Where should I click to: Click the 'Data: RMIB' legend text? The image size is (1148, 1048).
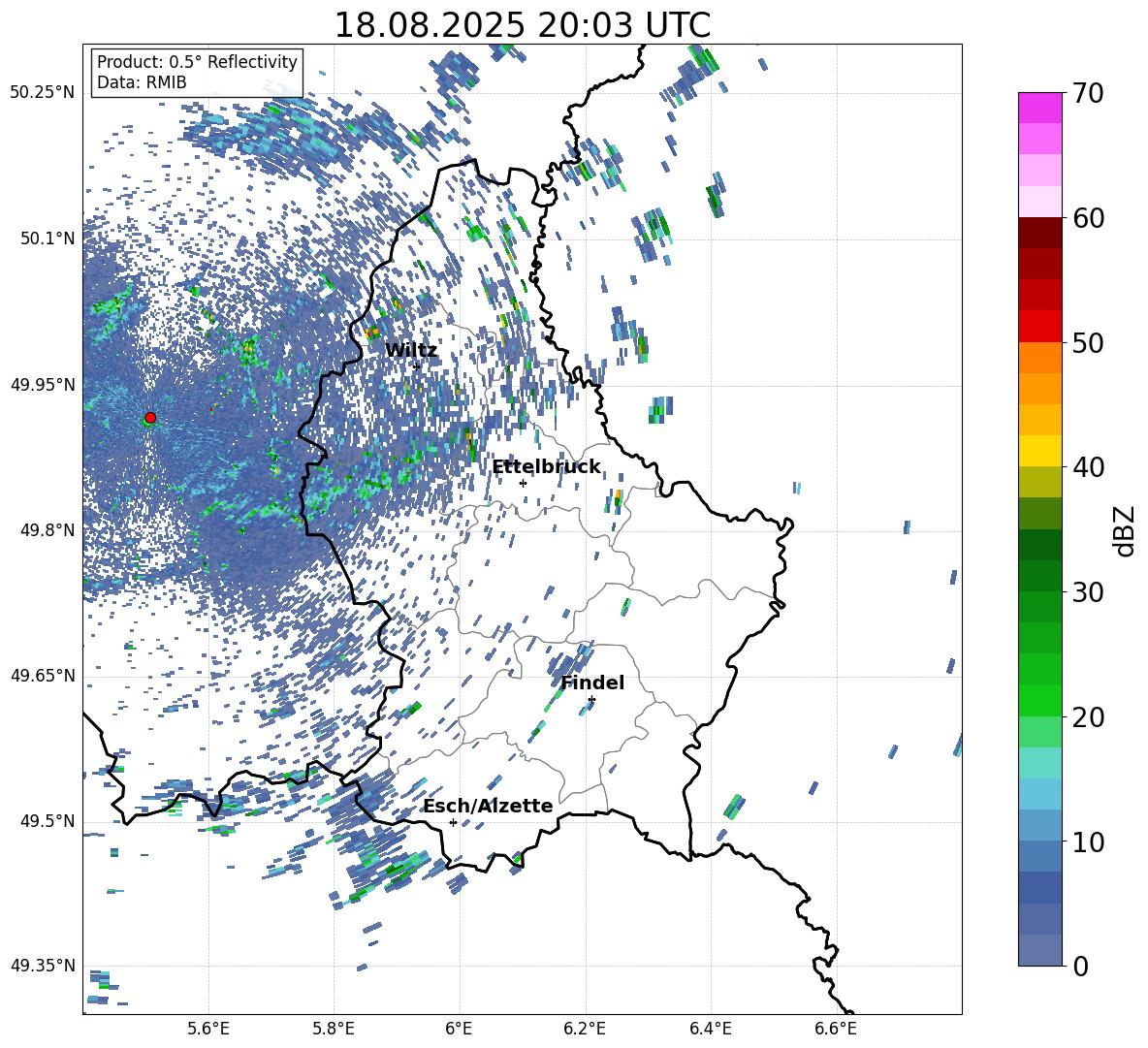click(x=142, y=82)
